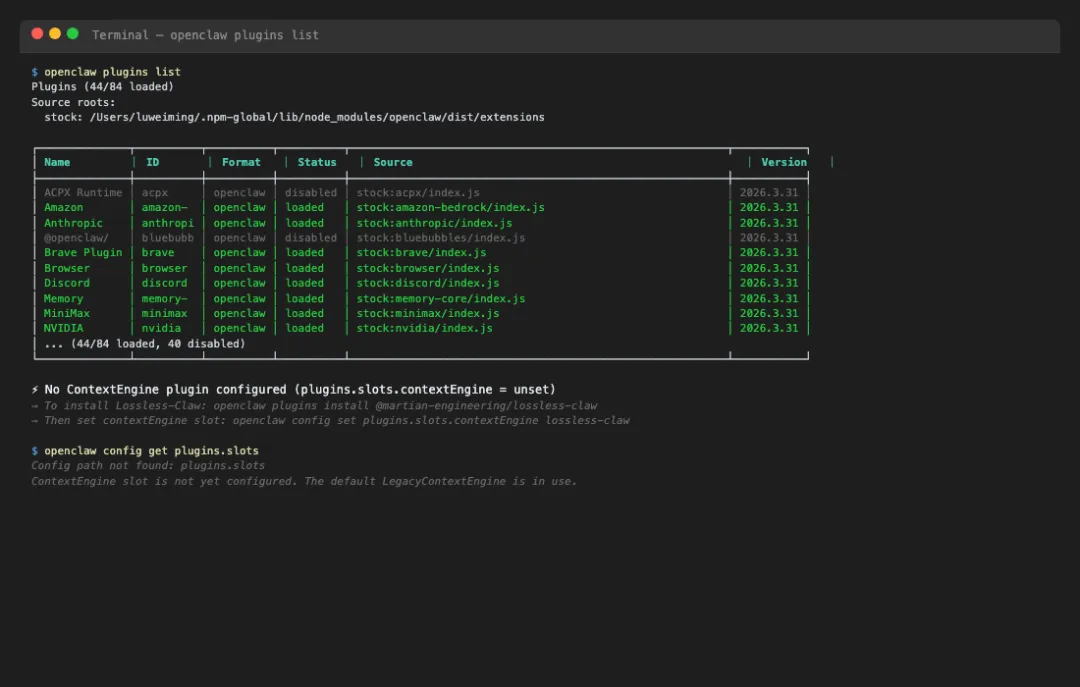Click version 2026.3.31 in ACPX Runtime row
The width and height of the screenshot is (1080, 687).
(x=769, y=193)
